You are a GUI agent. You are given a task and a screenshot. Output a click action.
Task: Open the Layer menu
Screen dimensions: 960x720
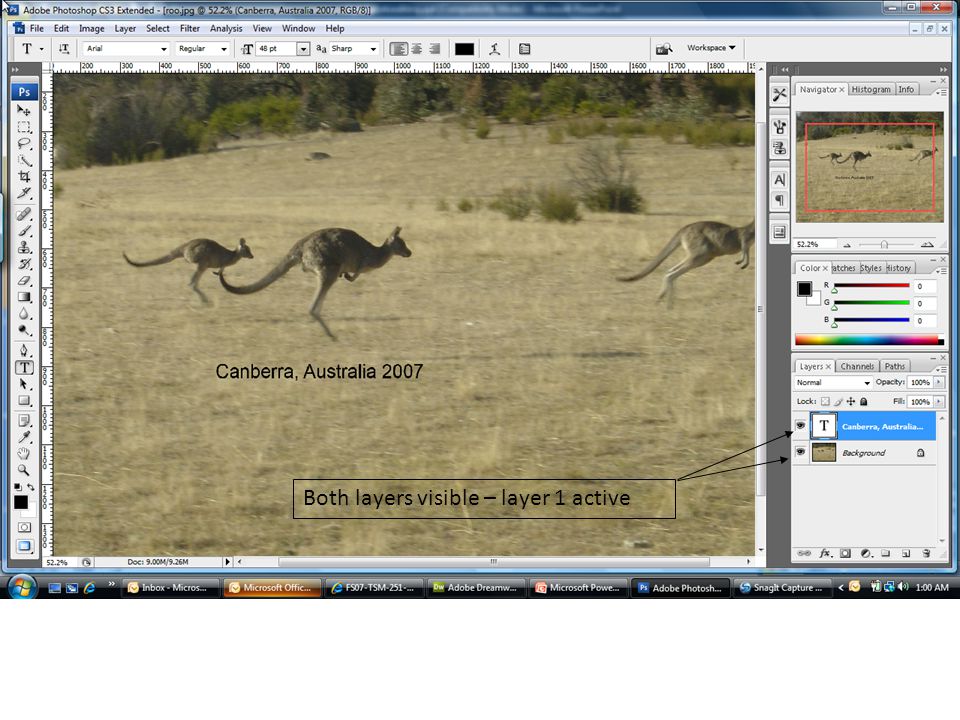click(126, 28)
